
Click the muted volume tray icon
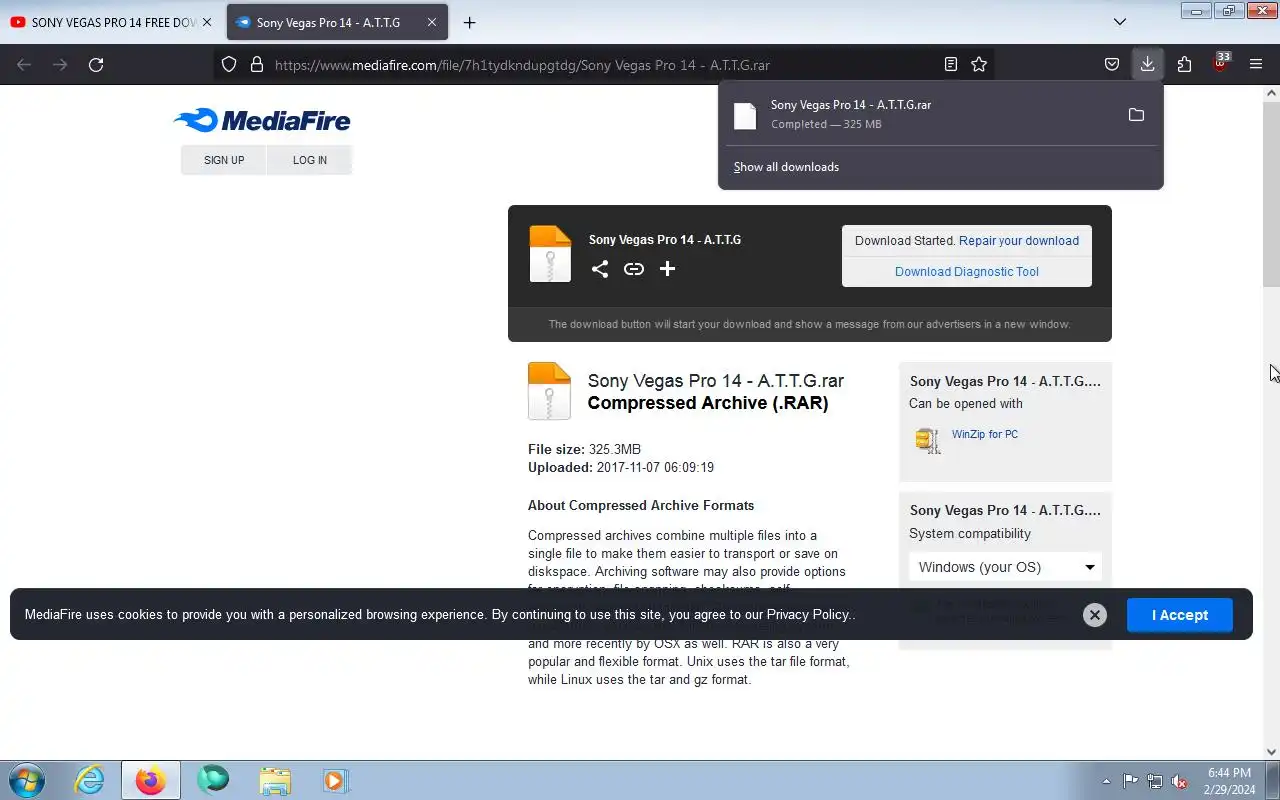click(x=1180, y=781)
